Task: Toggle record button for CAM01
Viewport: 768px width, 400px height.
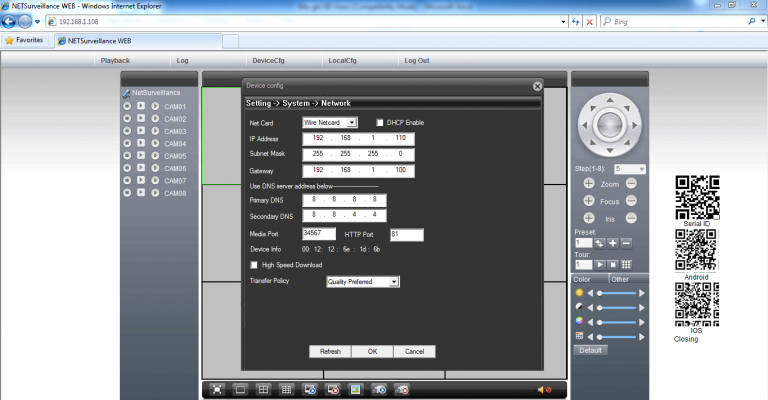Action: (x=127, y=107)
